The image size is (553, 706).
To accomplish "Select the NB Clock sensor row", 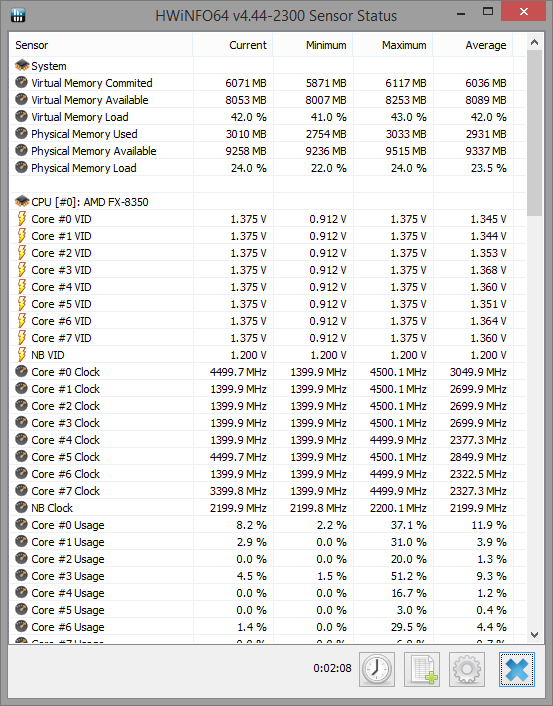I will pos(267,508).
